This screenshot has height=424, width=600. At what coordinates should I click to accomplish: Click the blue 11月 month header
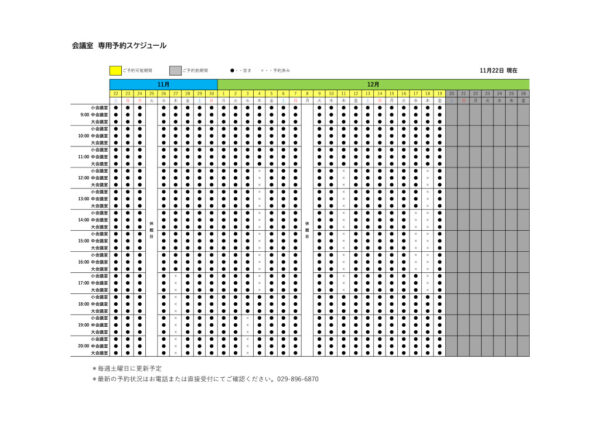click(x=164, y=84)
